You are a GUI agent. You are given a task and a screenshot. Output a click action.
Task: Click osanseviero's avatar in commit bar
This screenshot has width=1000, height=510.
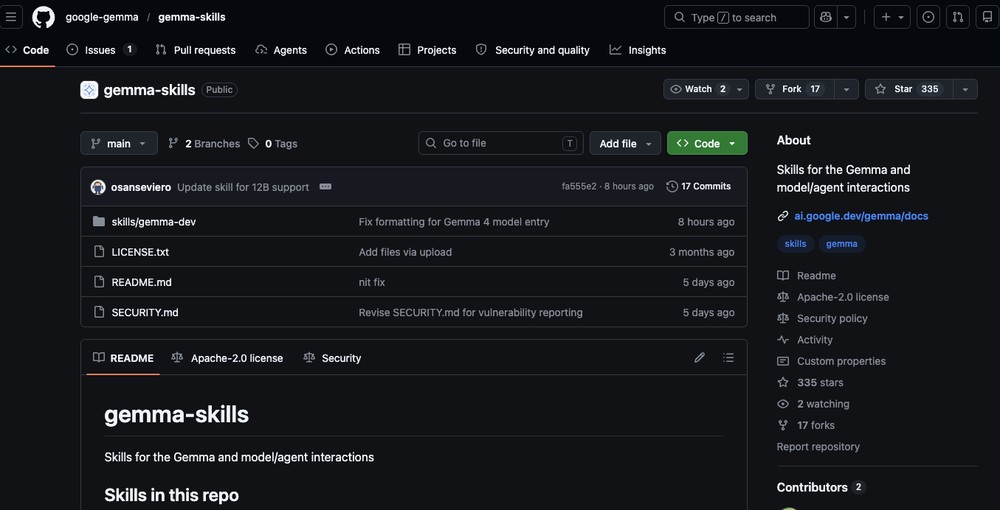(x=98, y=187)
